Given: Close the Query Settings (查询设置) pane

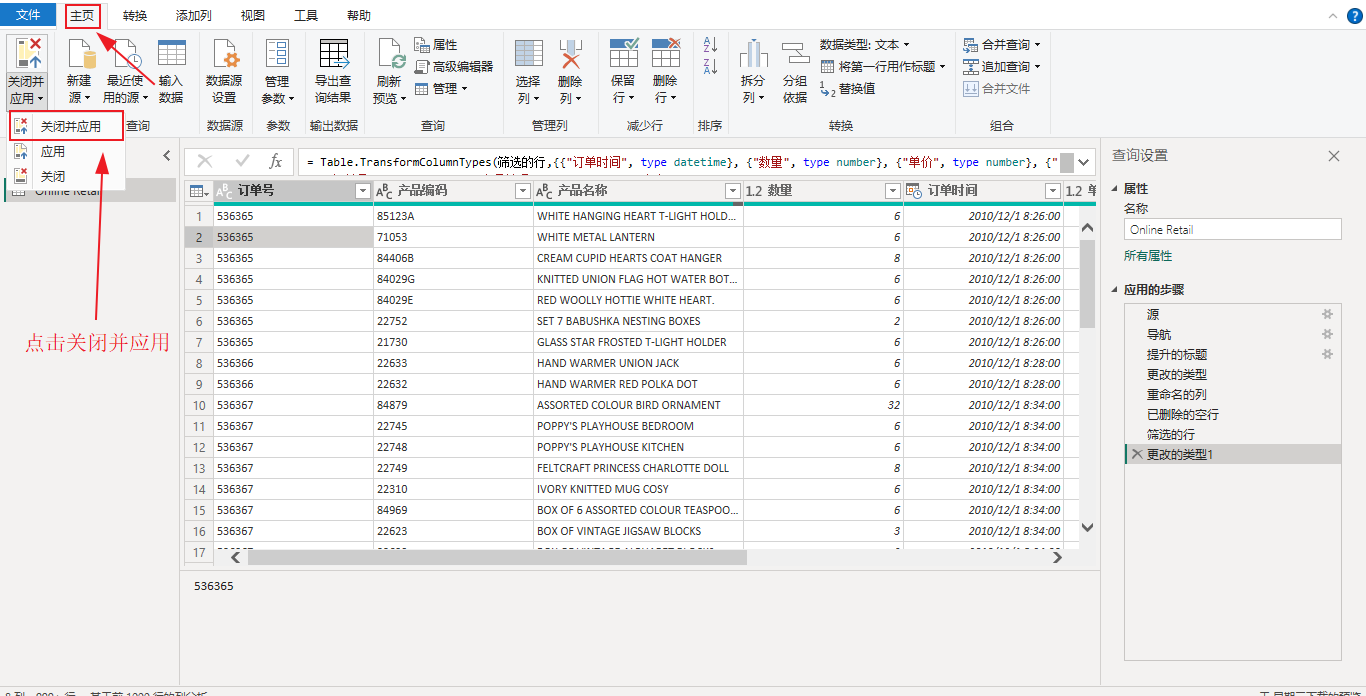Looking at the screenshot, I should click(1333, 156).
